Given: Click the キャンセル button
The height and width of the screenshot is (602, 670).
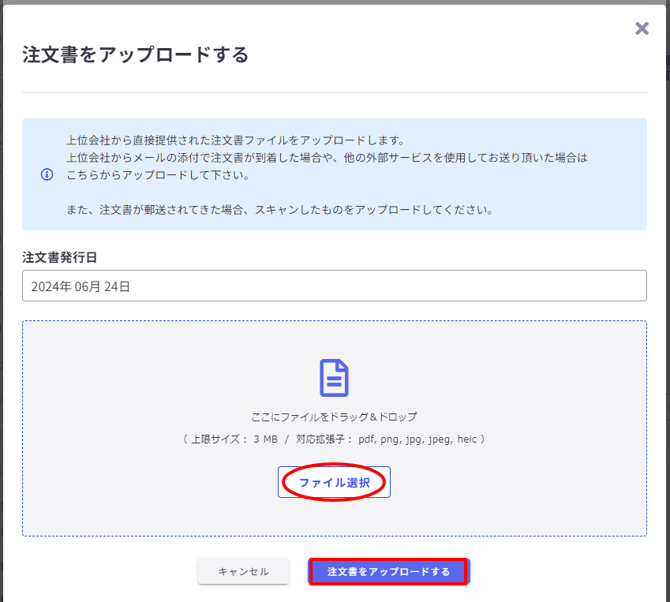Looking at the screenshot, I should (x=243, y=571).
